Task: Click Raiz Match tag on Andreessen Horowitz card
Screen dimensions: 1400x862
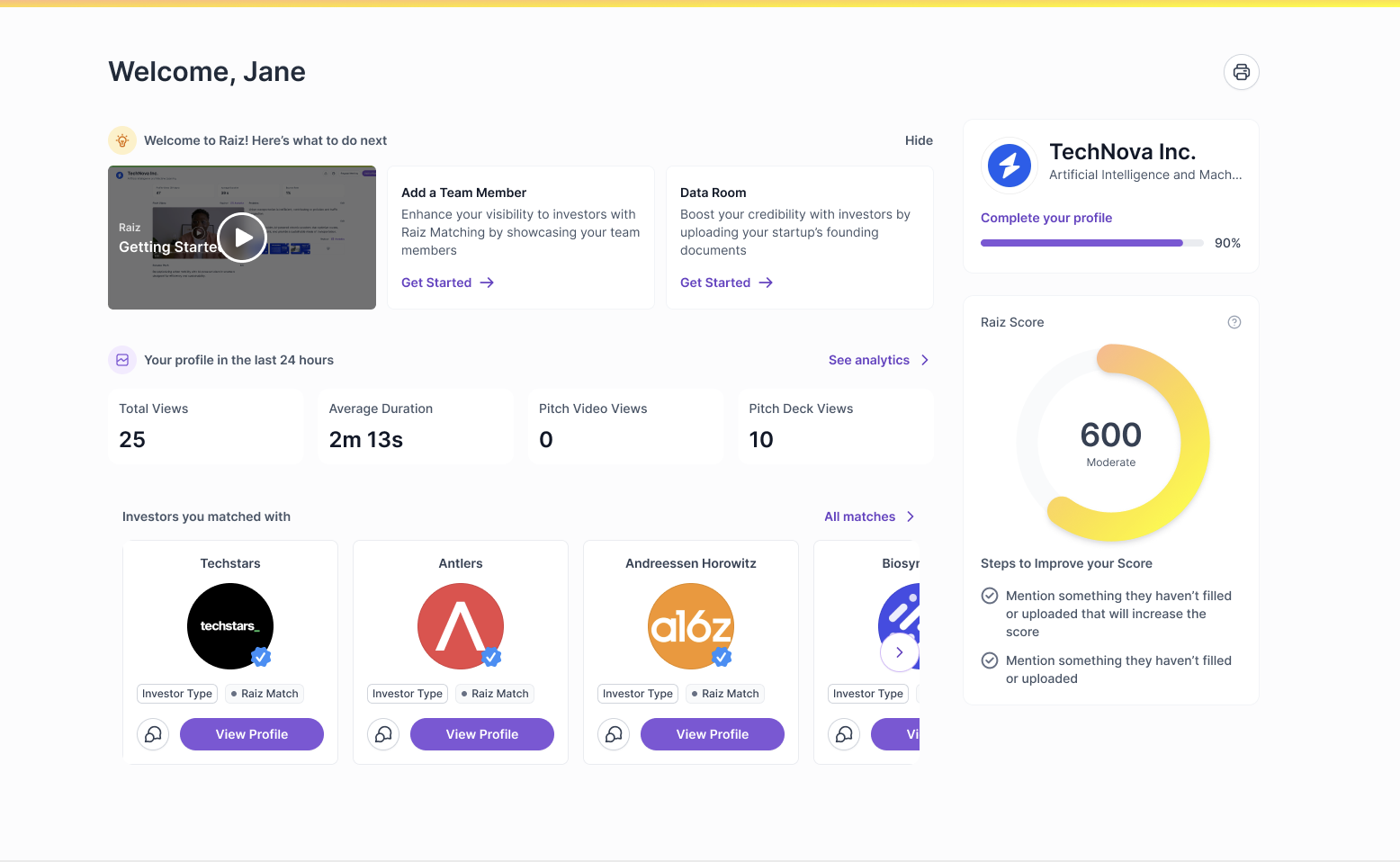Action: pos(725,694)
